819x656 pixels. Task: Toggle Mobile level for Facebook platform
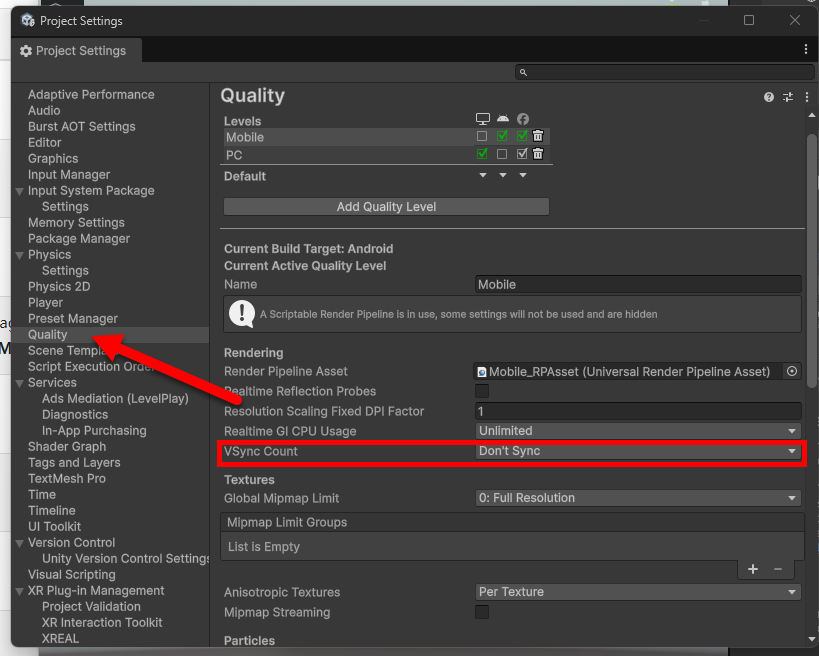[x=522, y=136]
